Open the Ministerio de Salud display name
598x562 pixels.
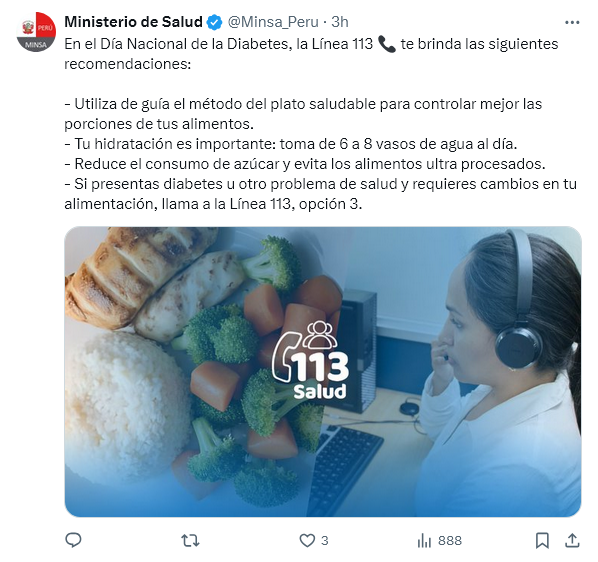(x=133, y=22)
